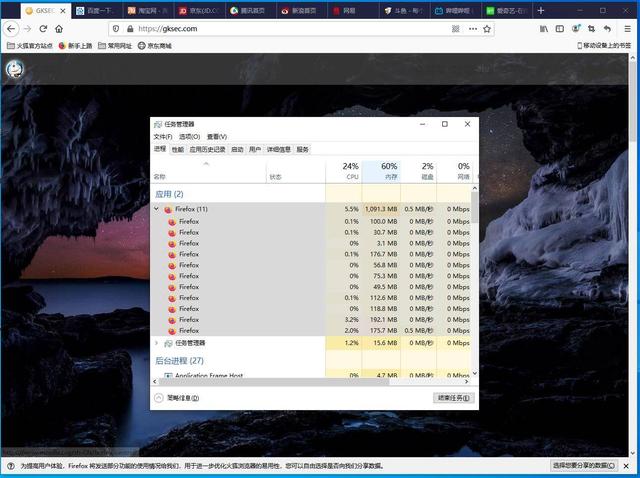Image resolution: width=640 pixels, height=478 pixels.
Task: Click 选择您要分享的数据 button
Action: [583, 465]
